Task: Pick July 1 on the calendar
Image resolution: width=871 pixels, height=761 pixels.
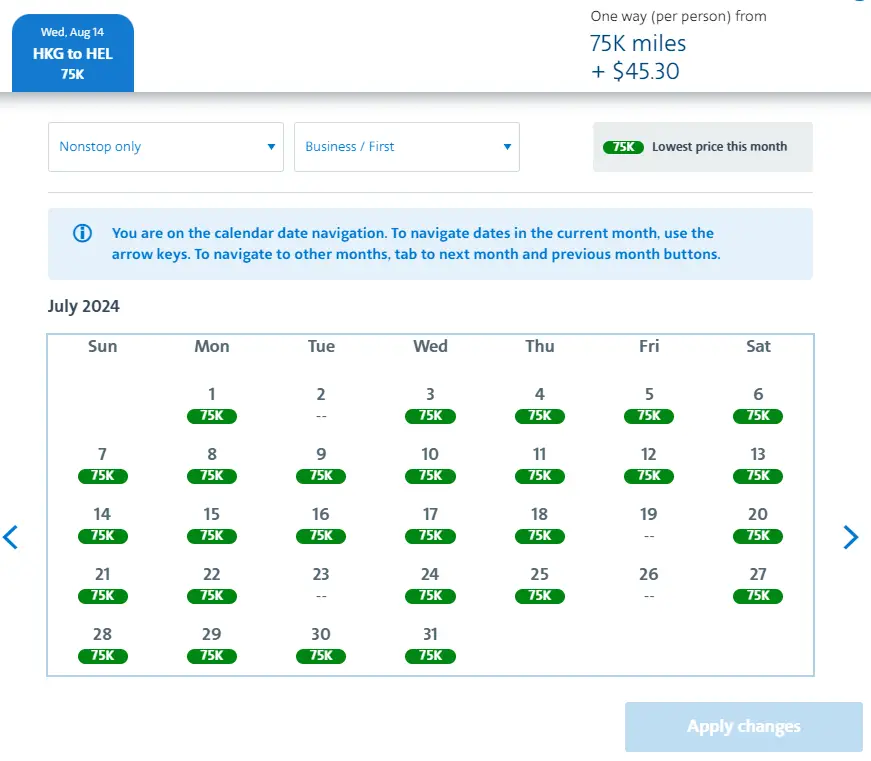Action: click(211, 404)
